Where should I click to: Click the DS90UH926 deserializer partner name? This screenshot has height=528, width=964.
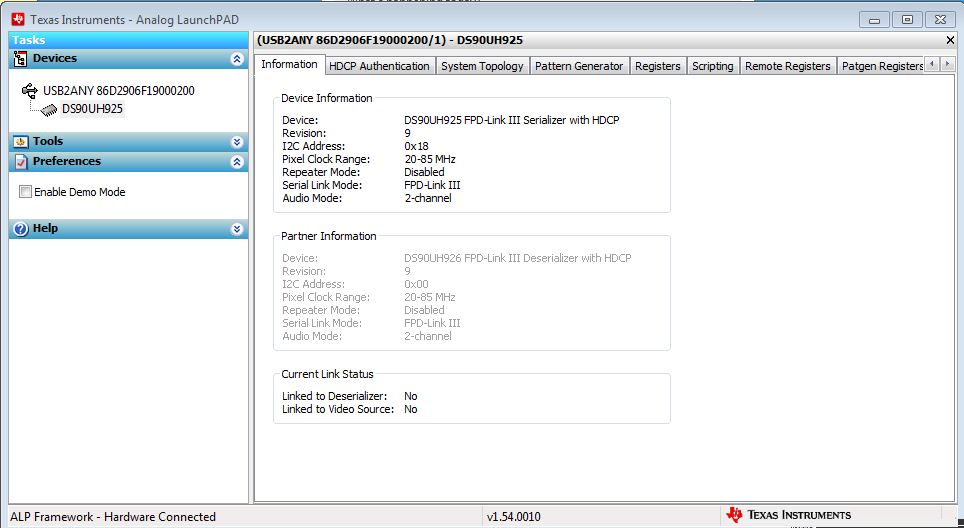click(518, 258)
